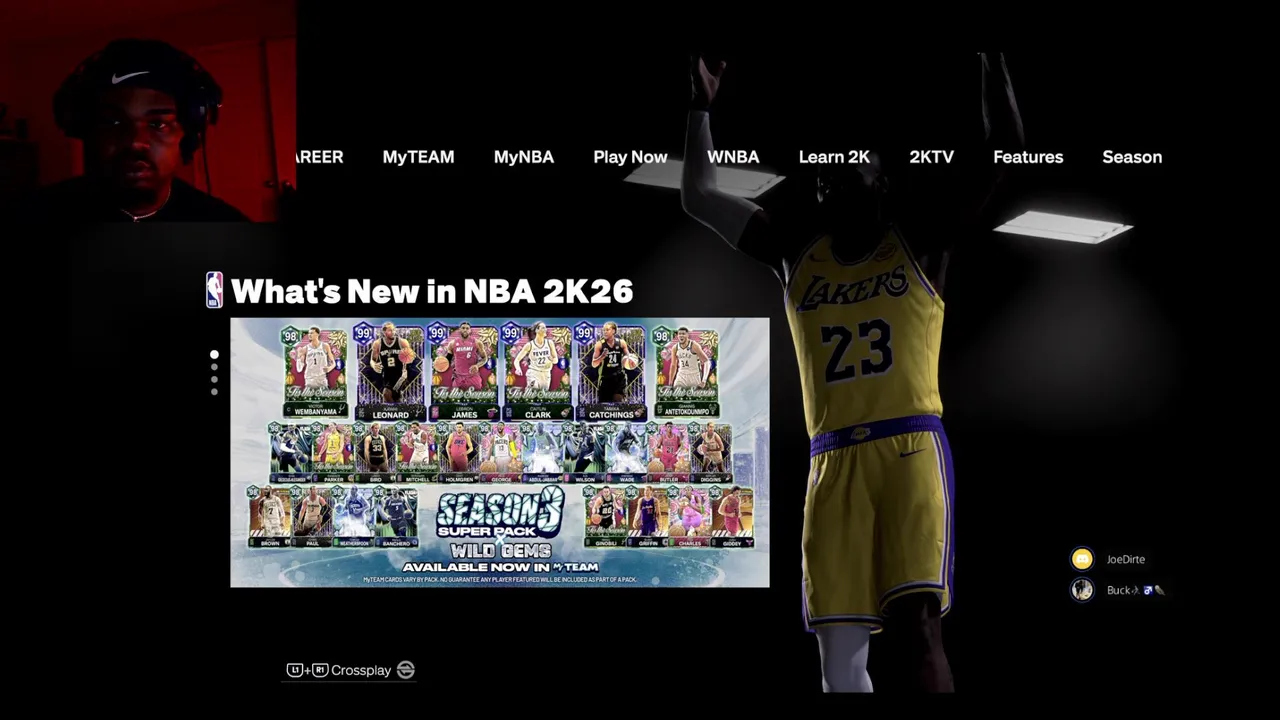1280x720 pixels.
Task: Click JoeDirte's yellow Discord avatar
Action: point(1082,559)
